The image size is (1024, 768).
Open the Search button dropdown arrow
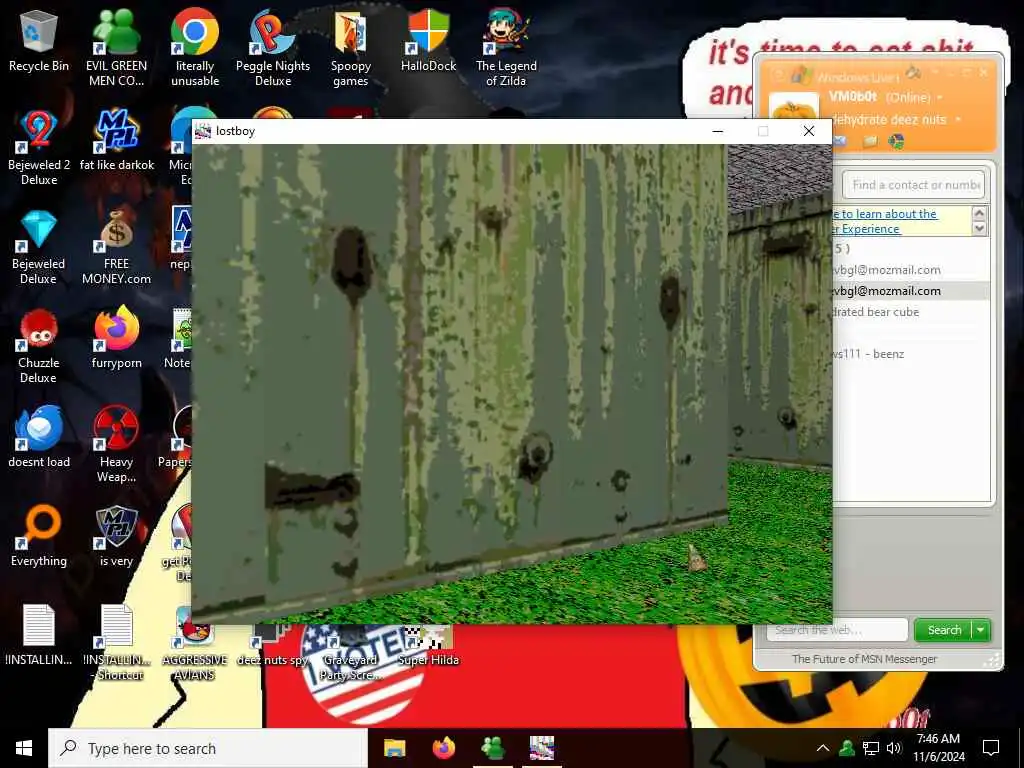coord(981,630)
